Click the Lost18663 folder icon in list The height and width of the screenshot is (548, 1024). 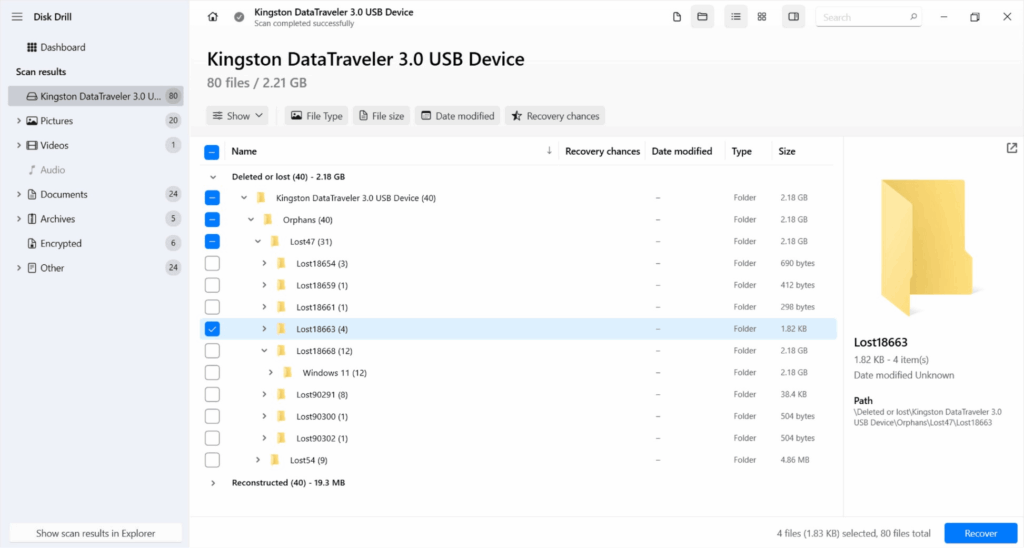281,329
